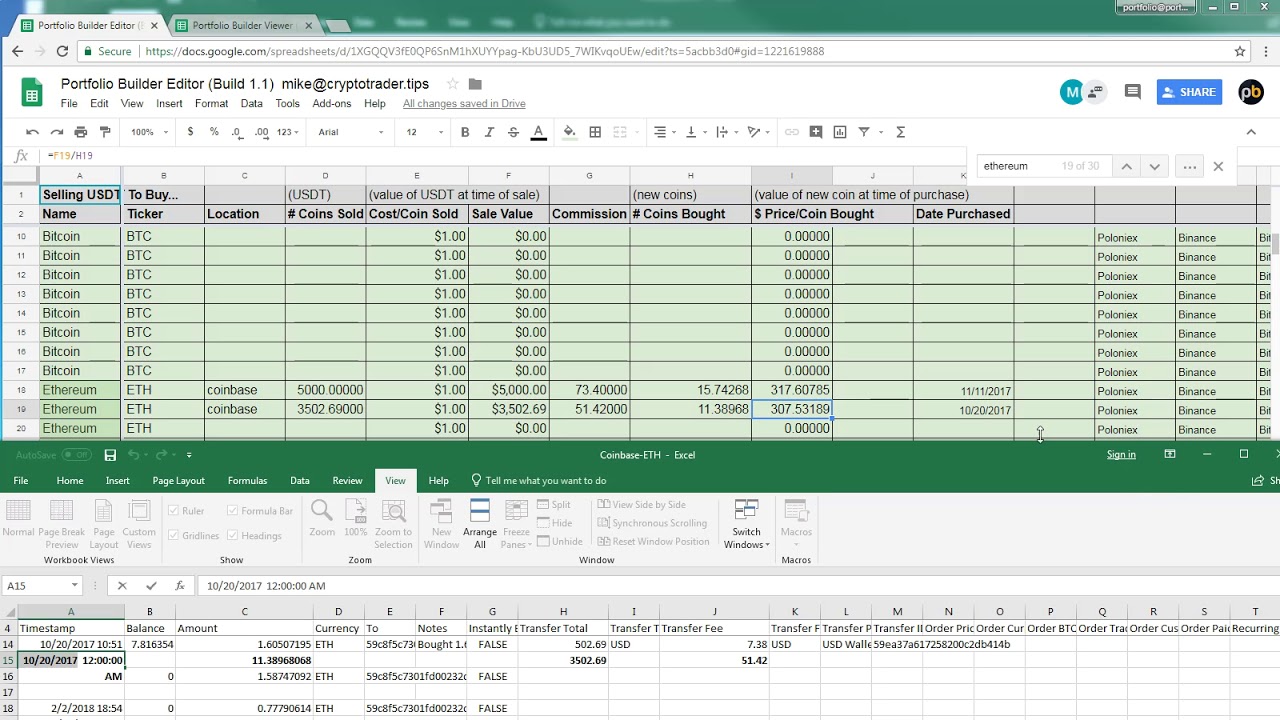Select the Paint format tool in Sheets
This screenshot has width=1280, height=720.
coord(105,132)
